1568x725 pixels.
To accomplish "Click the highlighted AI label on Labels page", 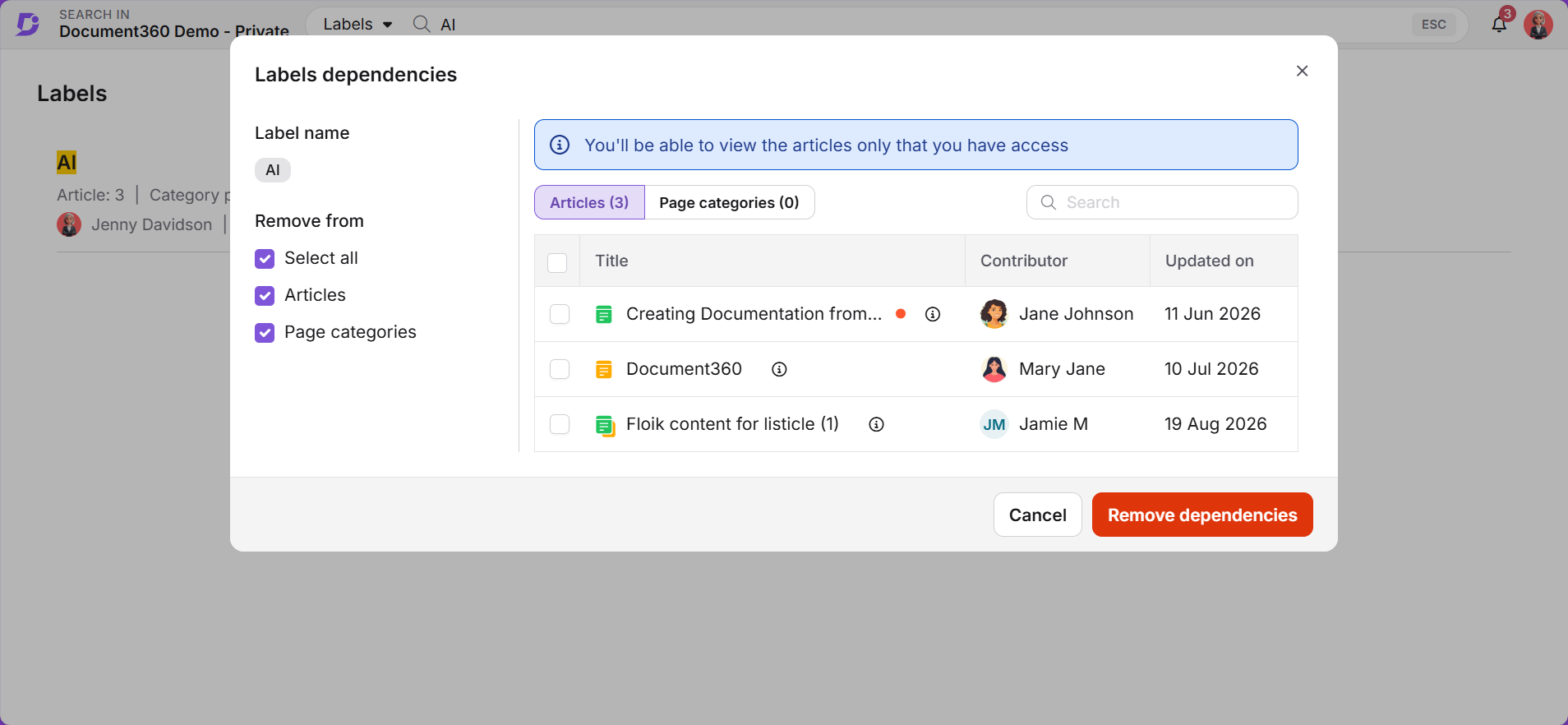I will [67, 163].
